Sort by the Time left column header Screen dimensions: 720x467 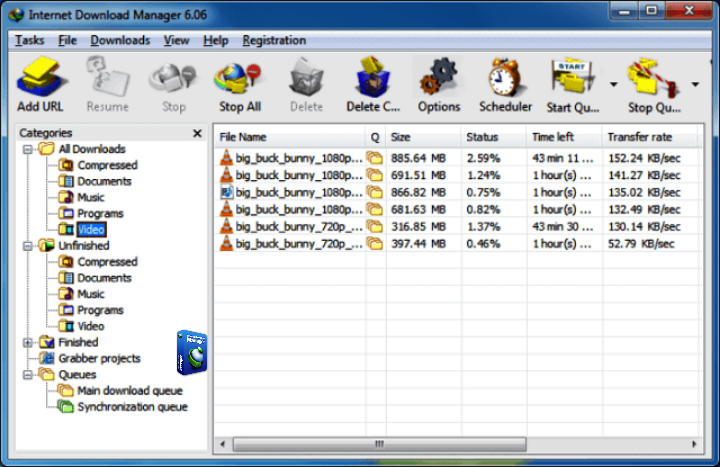[x=564, y=137]
